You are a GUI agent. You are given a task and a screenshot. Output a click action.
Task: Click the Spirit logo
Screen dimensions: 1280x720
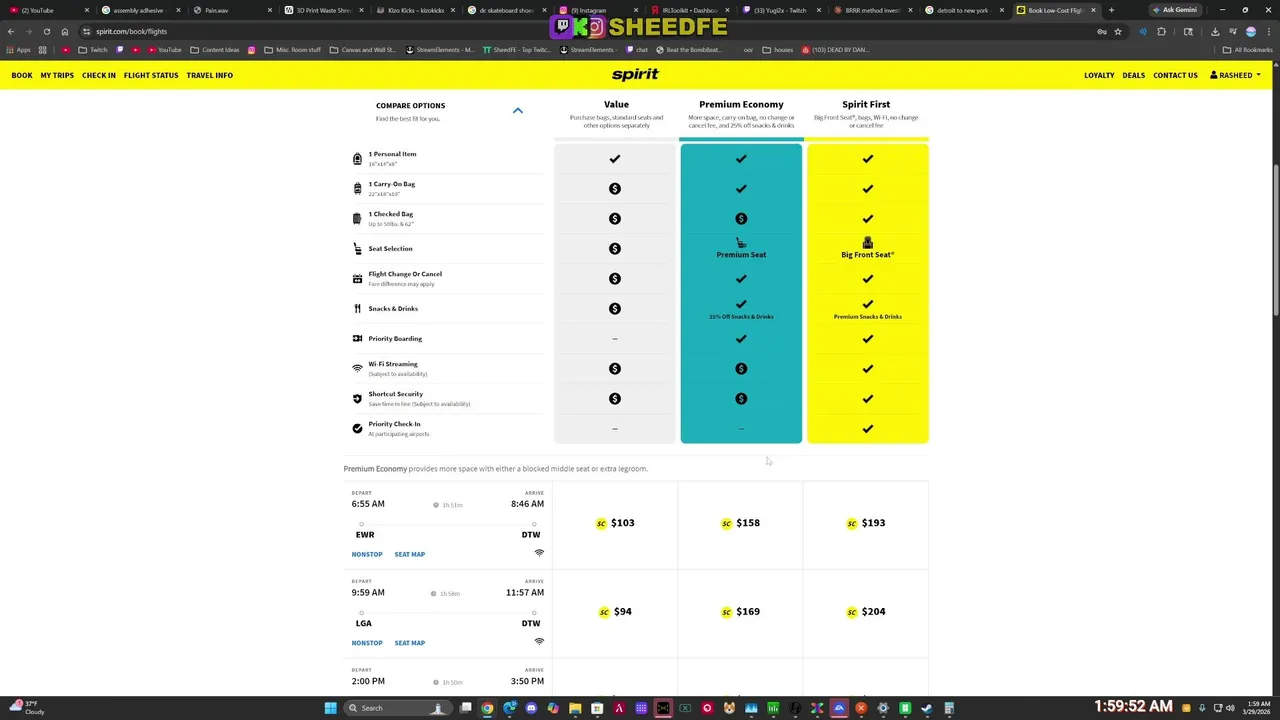tap(635, 74)
